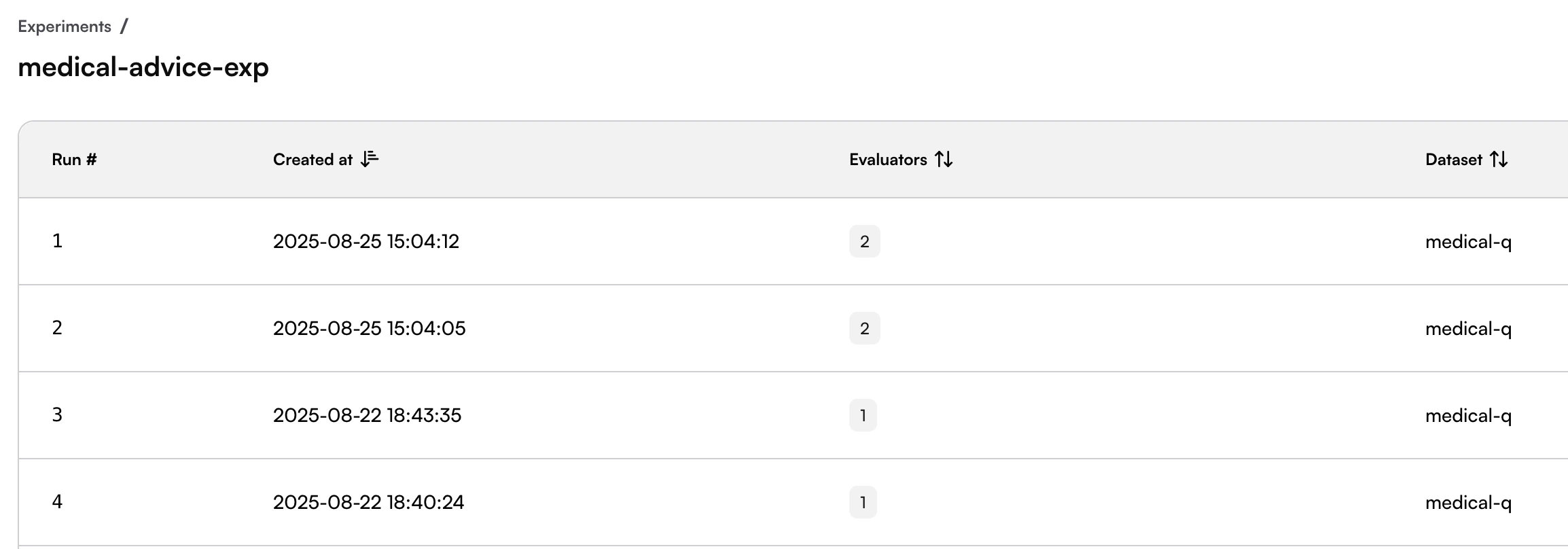The height and width of the screenshot is (549, 1568).
Task: Click the Evaluators sort arrows icon
Action: (944, 160)
